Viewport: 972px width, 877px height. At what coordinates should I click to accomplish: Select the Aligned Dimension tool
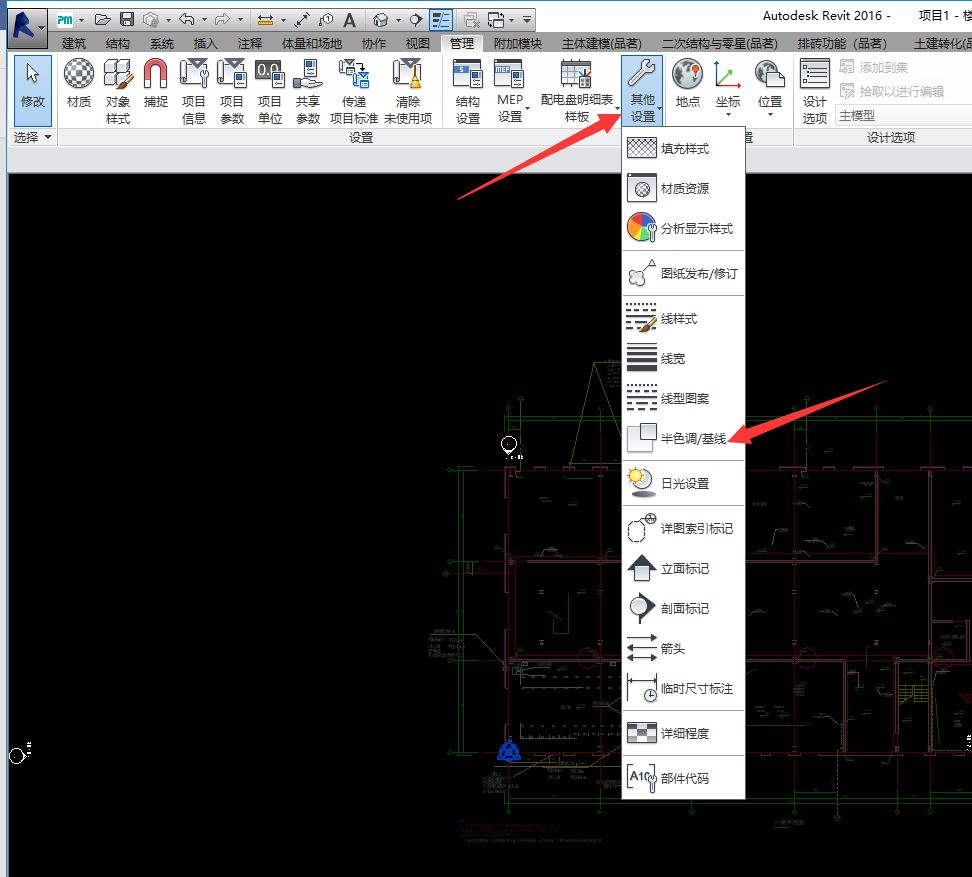point(302,20)
